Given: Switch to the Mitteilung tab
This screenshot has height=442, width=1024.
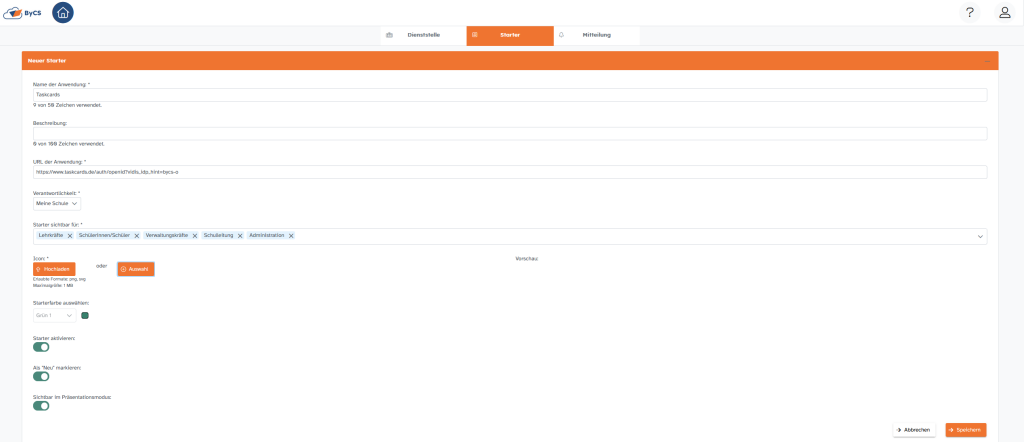Looking at the screenshot, I should (x=596, y=35).
